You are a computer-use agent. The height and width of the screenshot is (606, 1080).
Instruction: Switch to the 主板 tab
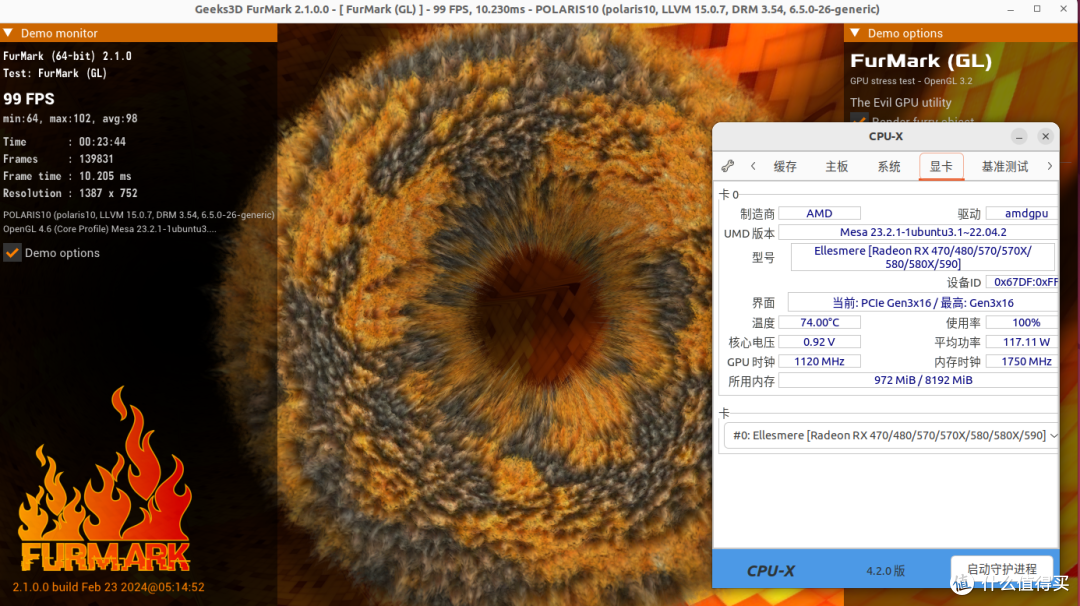click(x=837, y=166)
